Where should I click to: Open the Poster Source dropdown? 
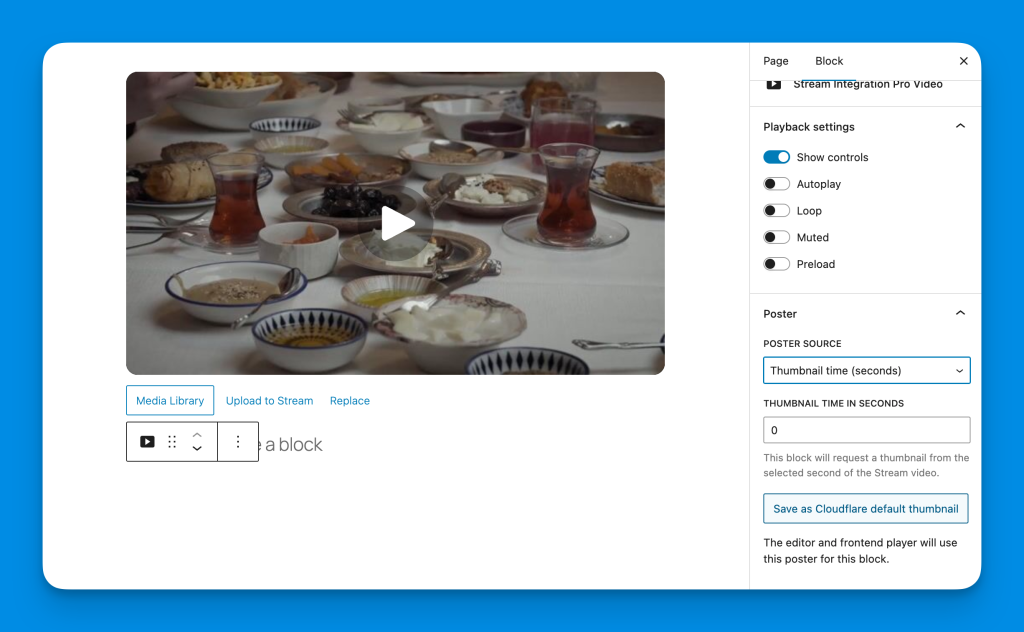tap(866, 371)
